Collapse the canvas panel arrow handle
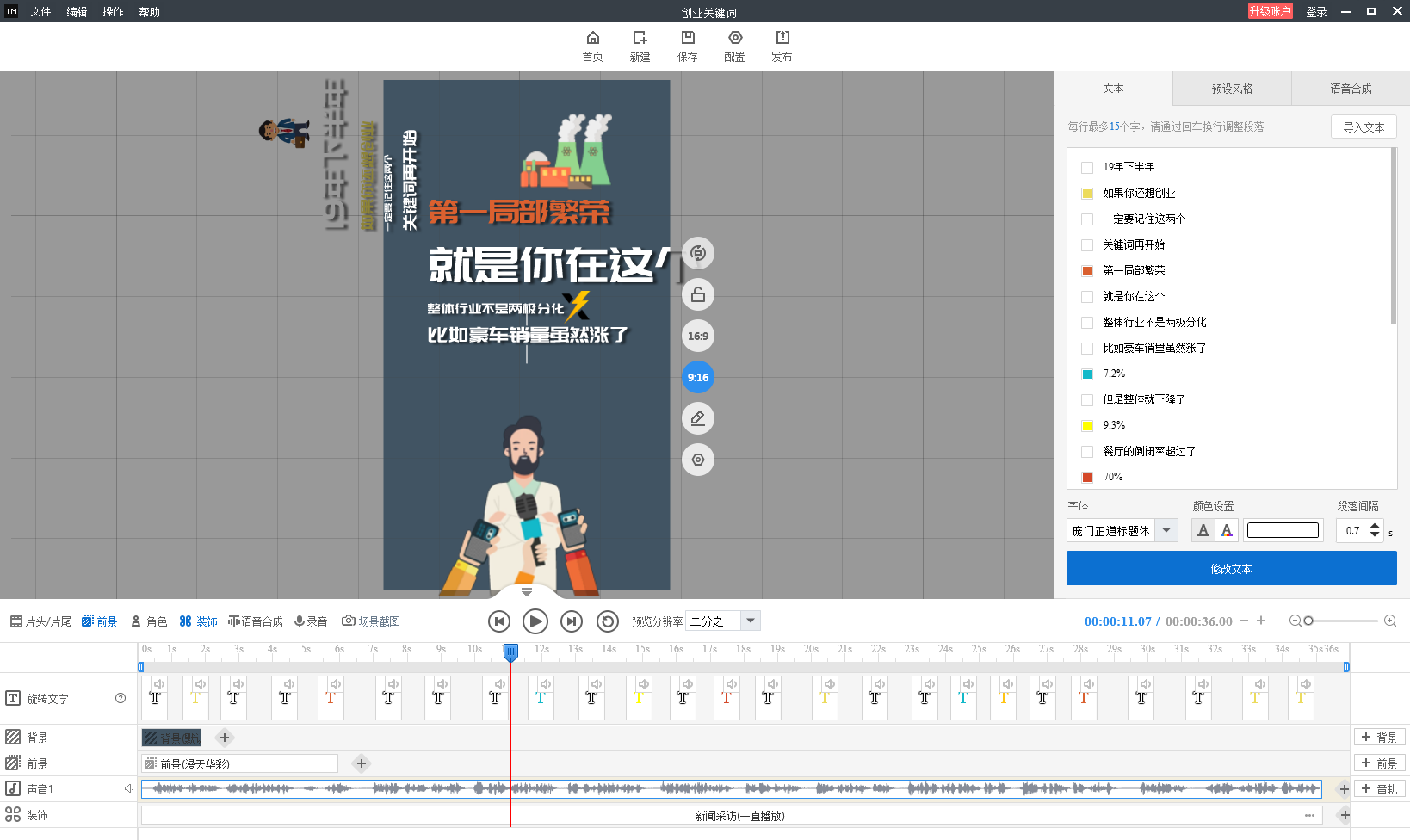 coord(527,592)
